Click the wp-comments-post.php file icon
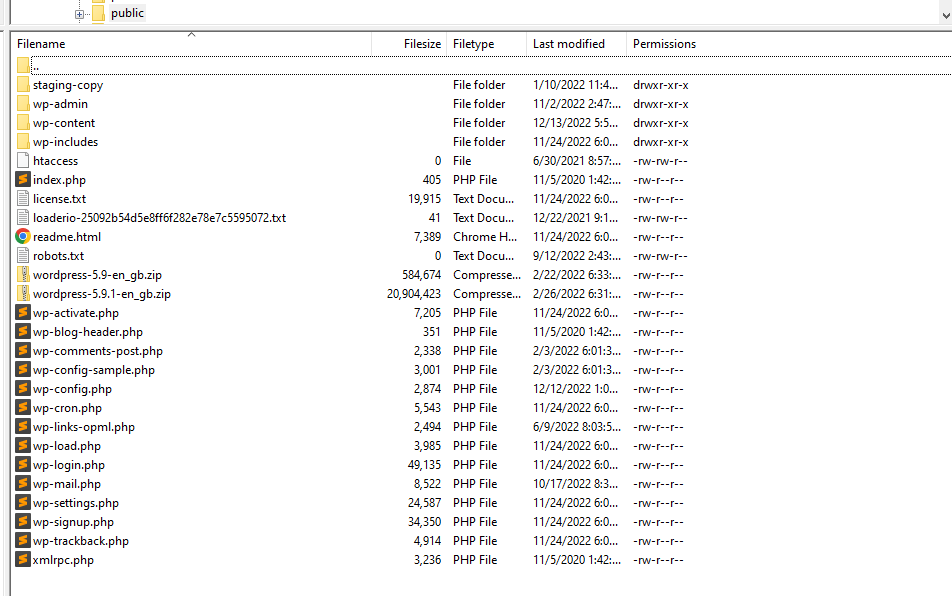 pos(23,350)
